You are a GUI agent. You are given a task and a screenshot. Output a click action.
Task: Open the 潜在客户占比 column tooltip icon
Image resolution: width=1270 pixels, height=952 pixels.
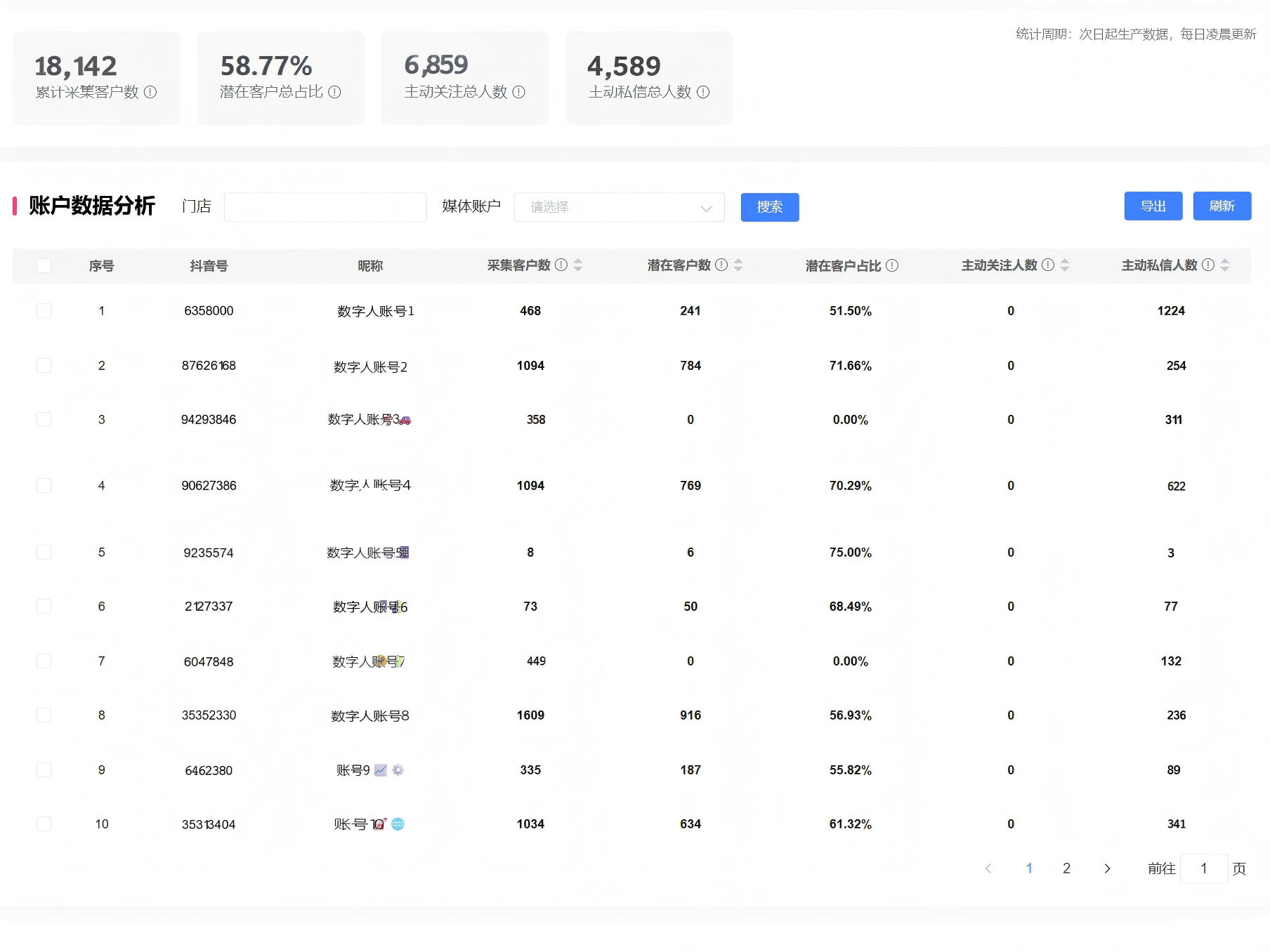point(891,265)
